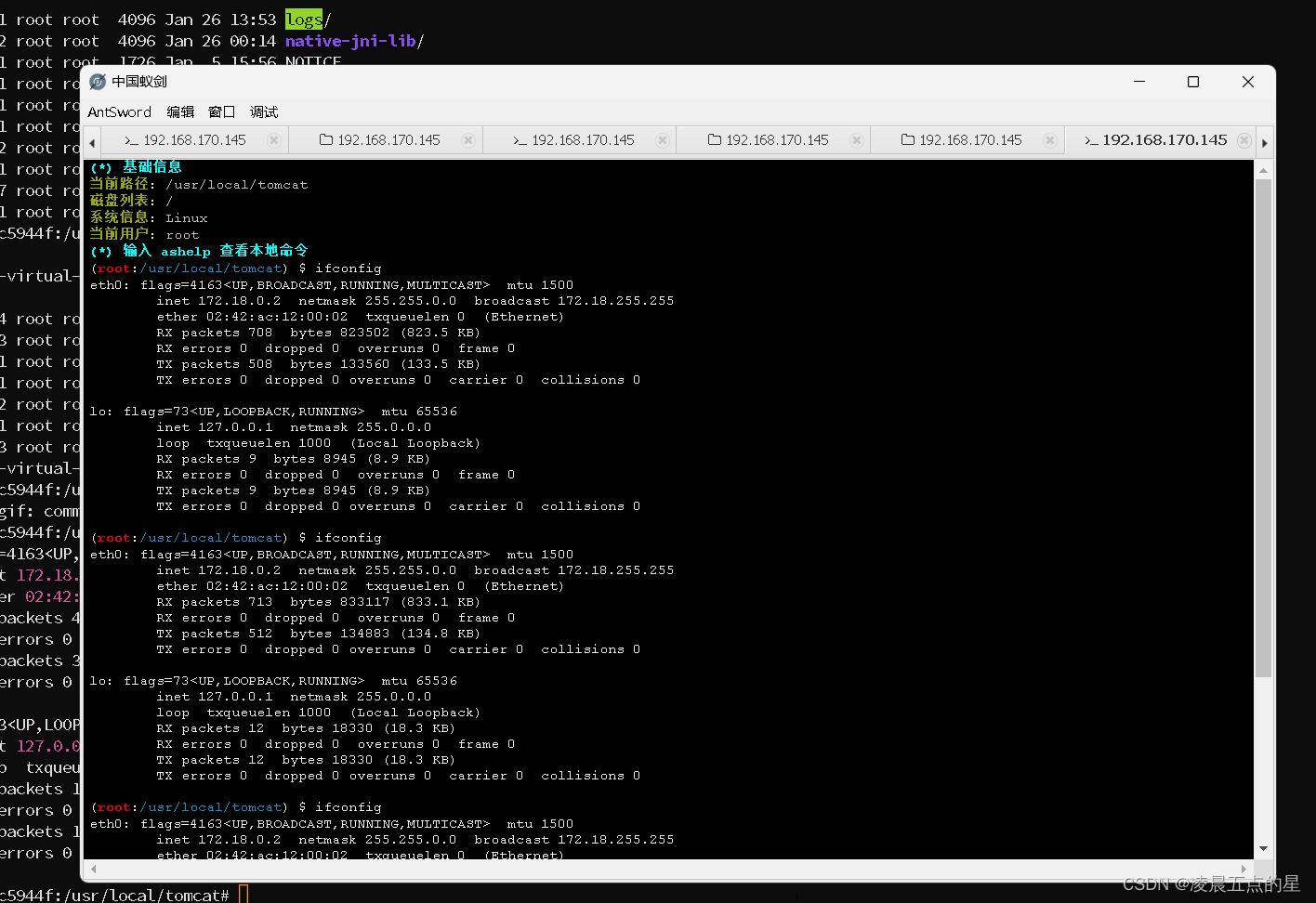Close the third folder tab
This screenshot has width=1316, height=903.
(1050, 140)
